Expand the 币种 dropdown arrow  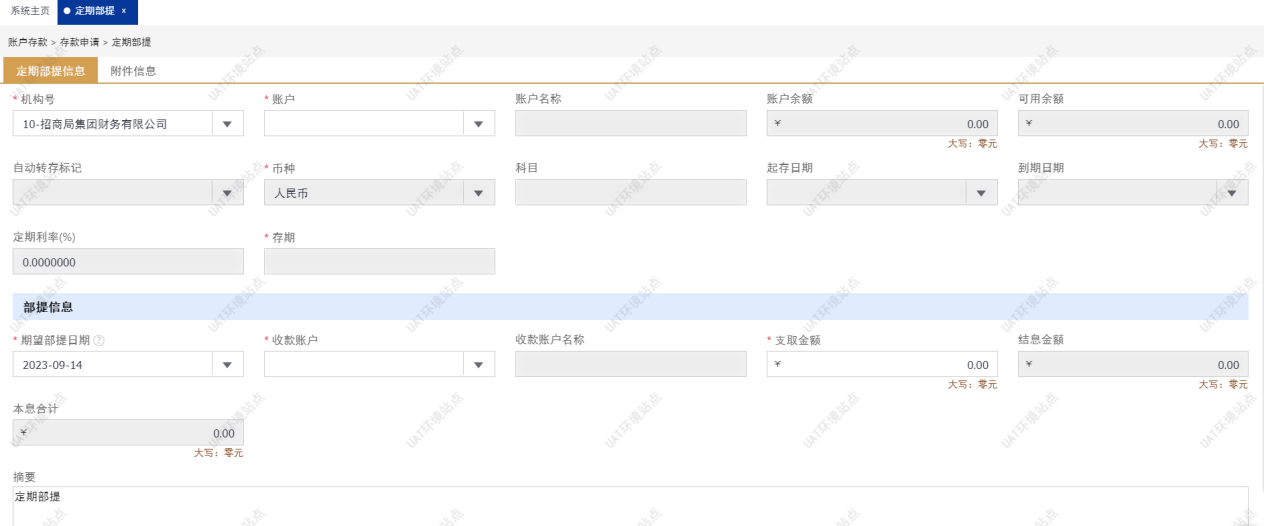(479, 193)
